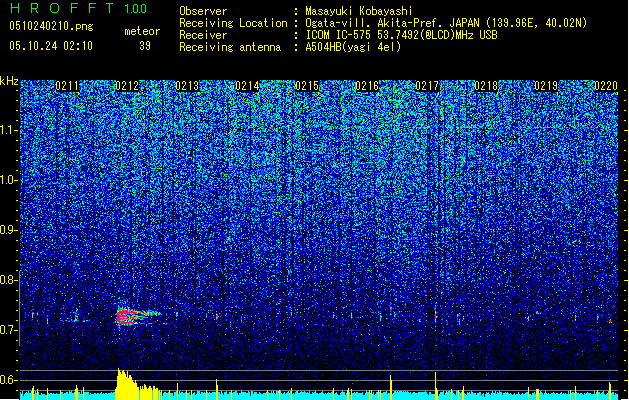
Task: Click the kHz axis unit label
Action: pyautogui.click(x=9, y=81)
